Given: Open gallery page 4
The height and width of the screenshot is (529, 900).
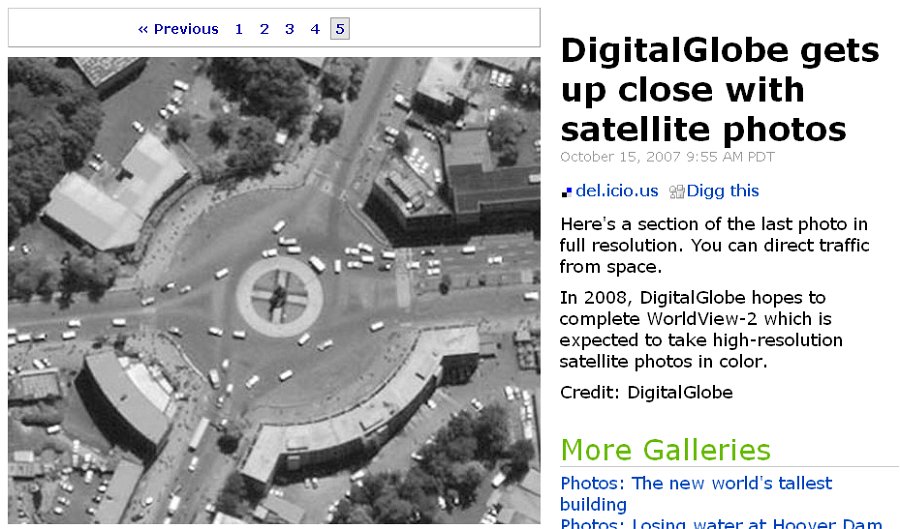Looking at the screenshot, I should pyautogui.click(x=315, y=29).
